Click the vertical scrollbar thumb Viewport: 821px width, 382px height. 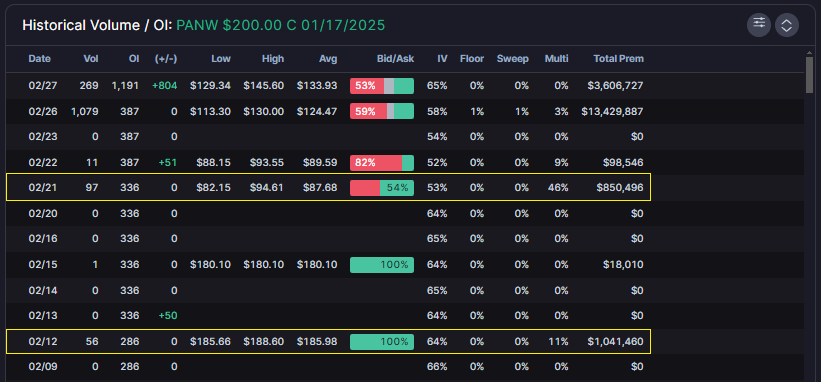(809, 74)
